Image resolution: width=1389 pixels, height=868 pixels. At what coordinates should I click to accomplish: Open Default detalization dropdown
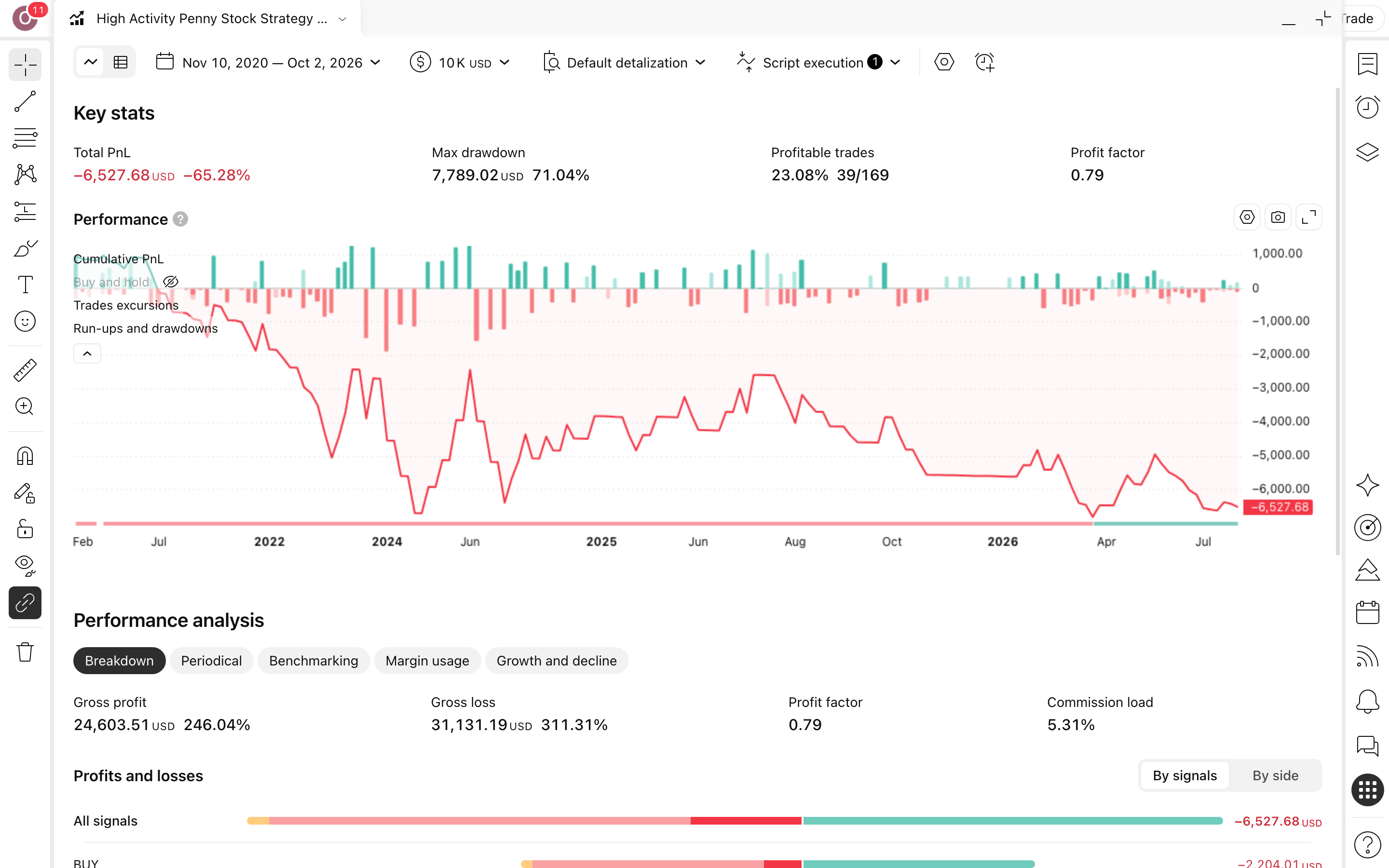click(624, 62)
